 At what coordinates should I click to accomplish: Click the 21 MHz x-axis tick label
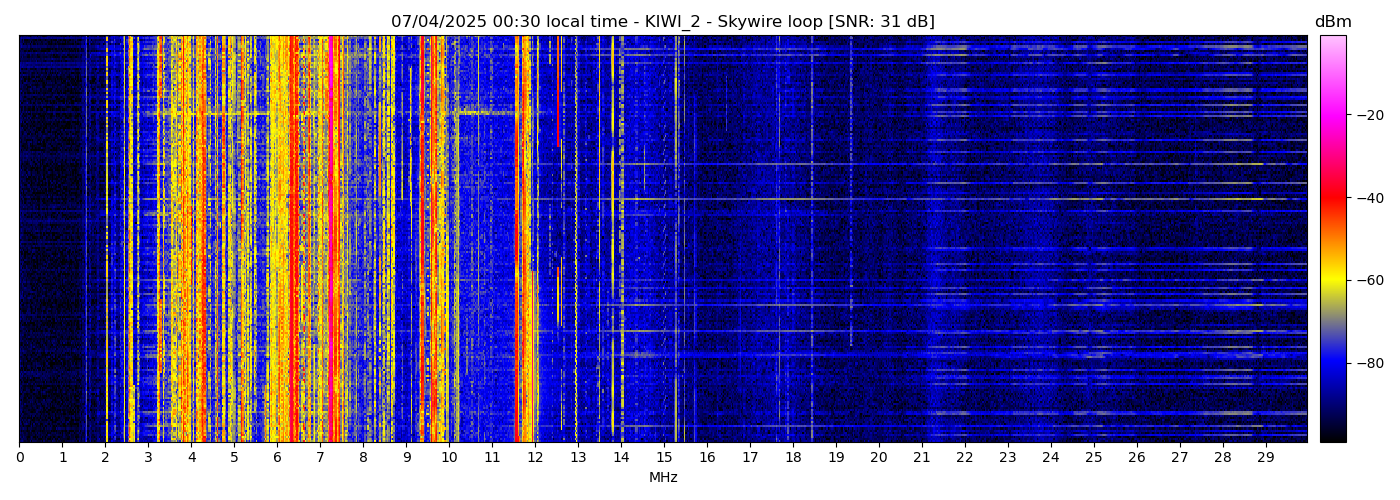[921, 458]
